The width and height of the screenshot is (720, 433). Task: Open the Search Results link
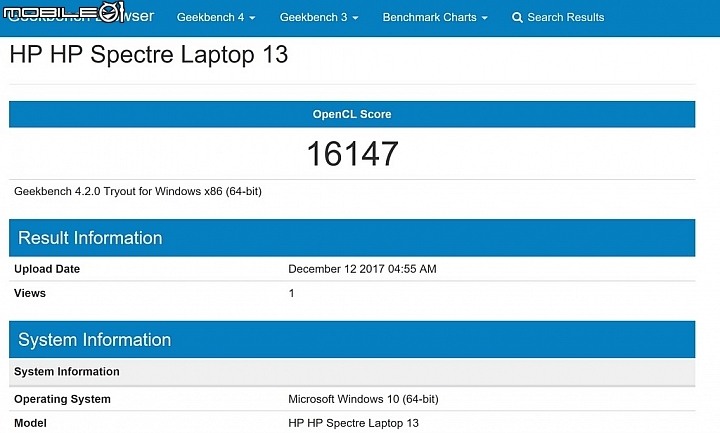pyautogui.click(x=558, y=17)
